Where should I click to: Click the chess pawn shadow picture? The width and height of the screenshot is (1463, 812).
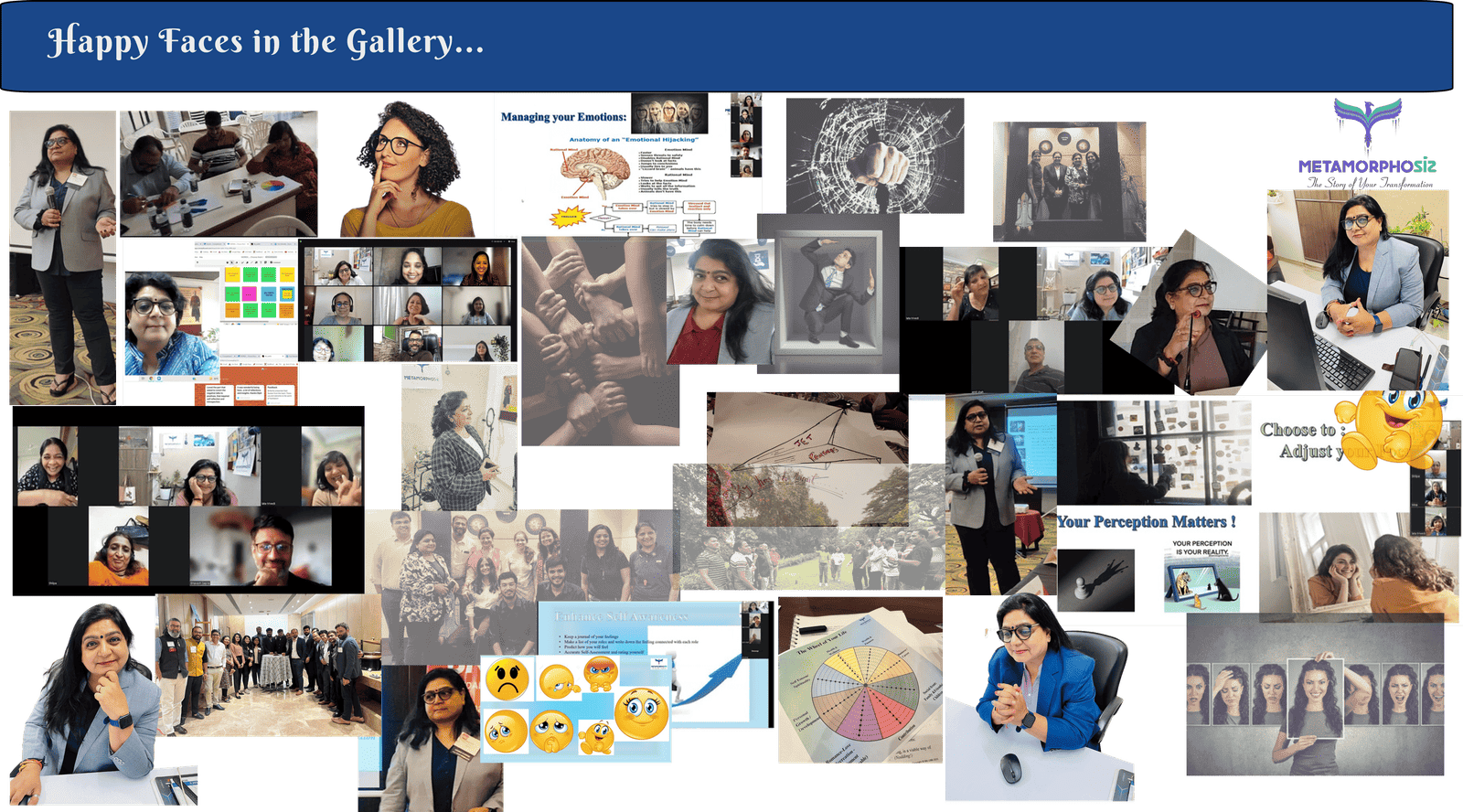(x=1095, y=580)
